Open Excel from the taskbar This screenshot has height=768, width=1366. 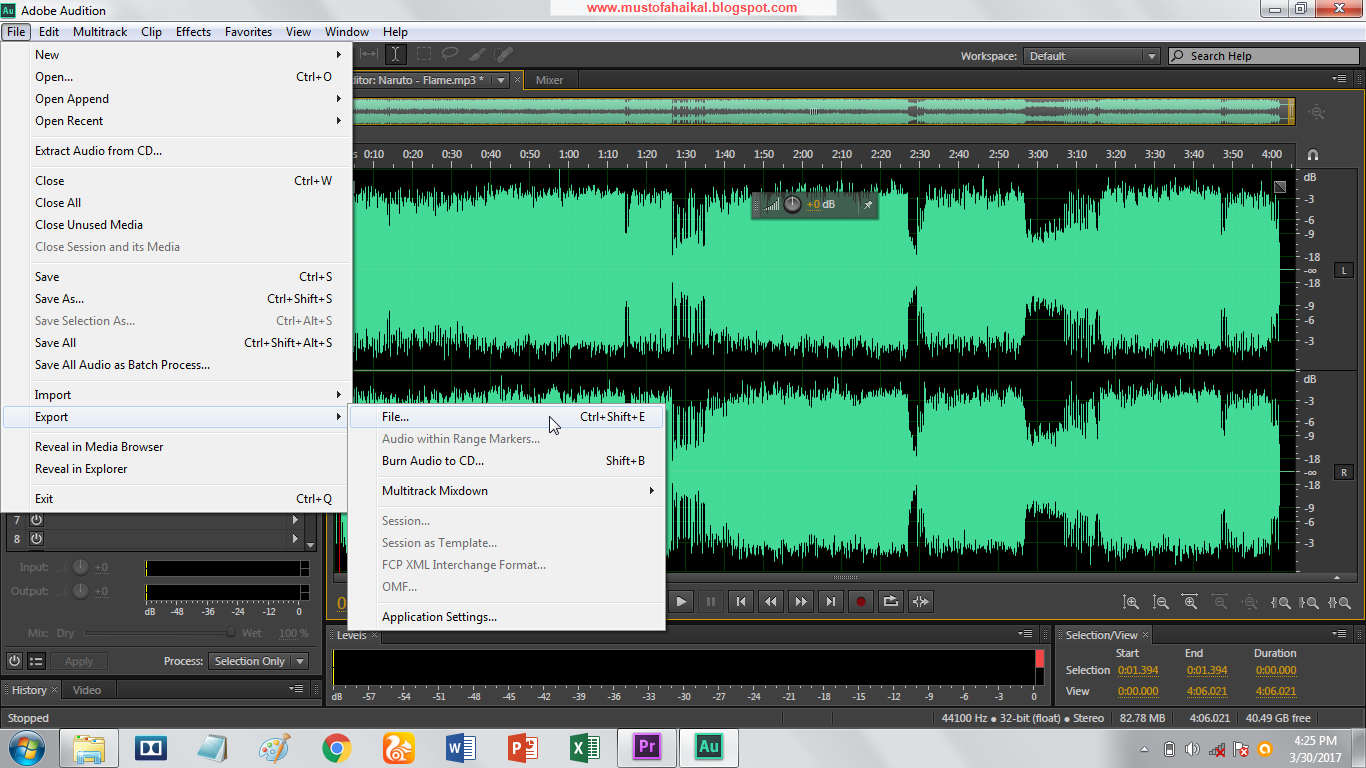pyautogui.click(x=584, y=747)
